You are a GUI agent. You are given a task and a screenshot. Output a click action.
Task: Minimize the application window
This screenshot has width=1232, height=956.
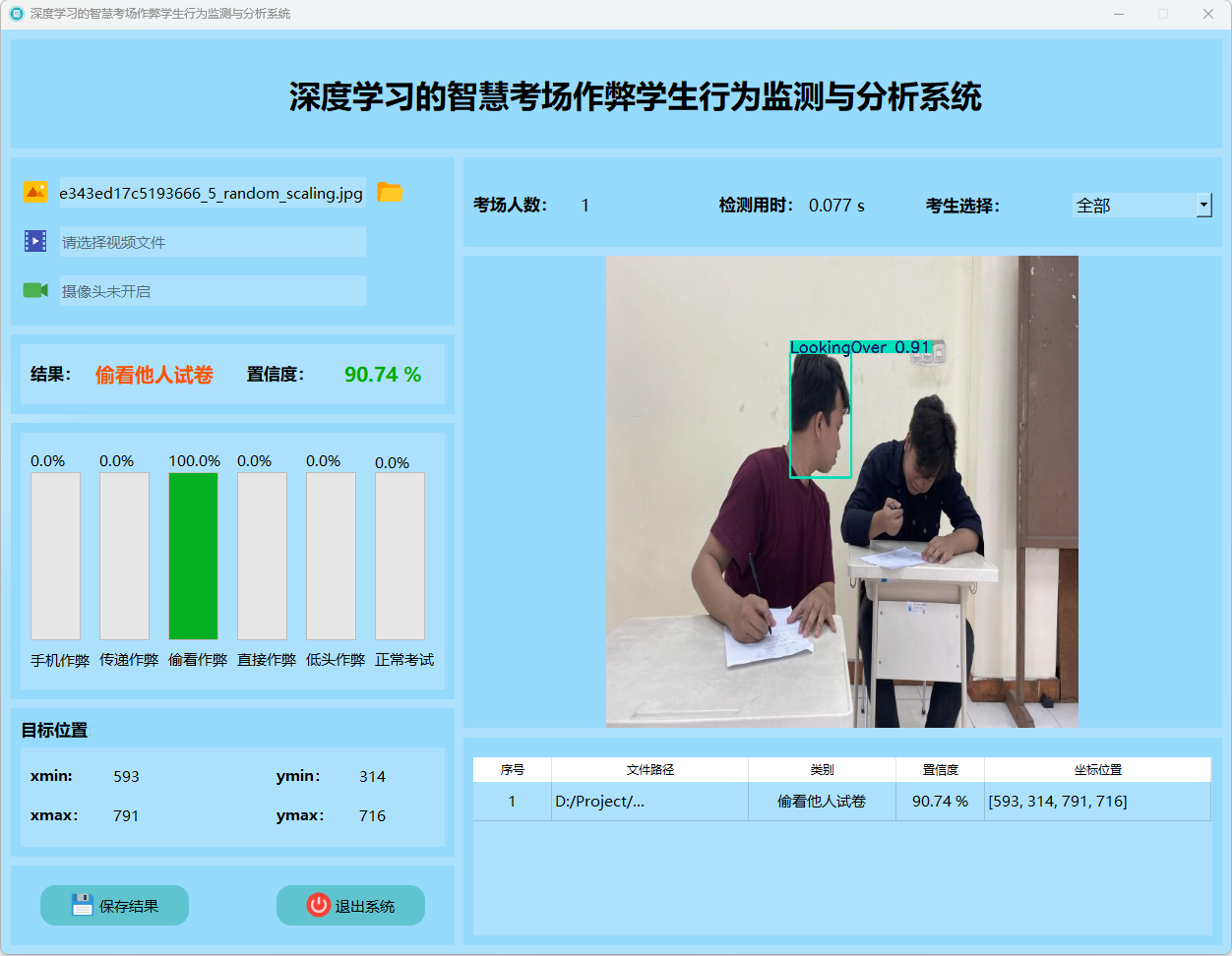[1119, 14]
